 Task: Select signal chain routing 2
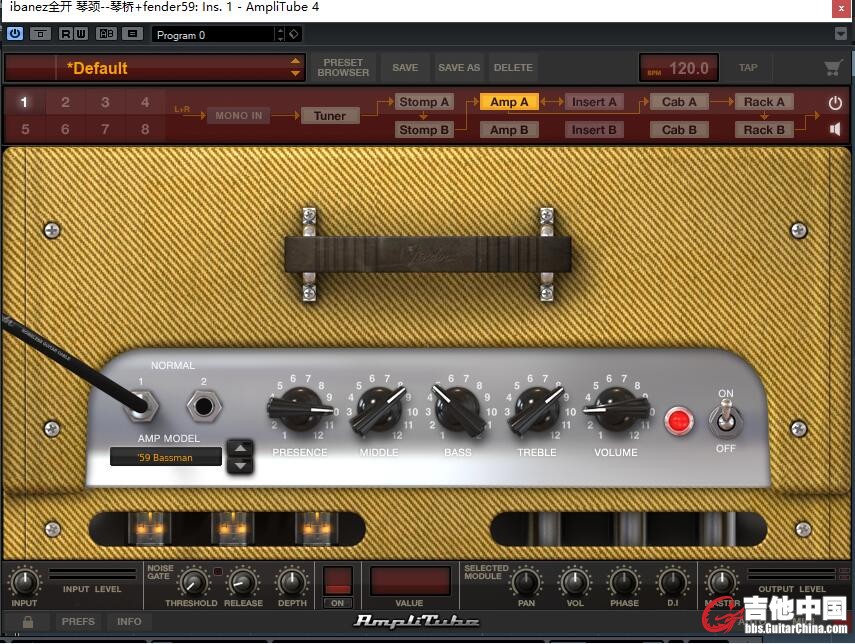65,102
